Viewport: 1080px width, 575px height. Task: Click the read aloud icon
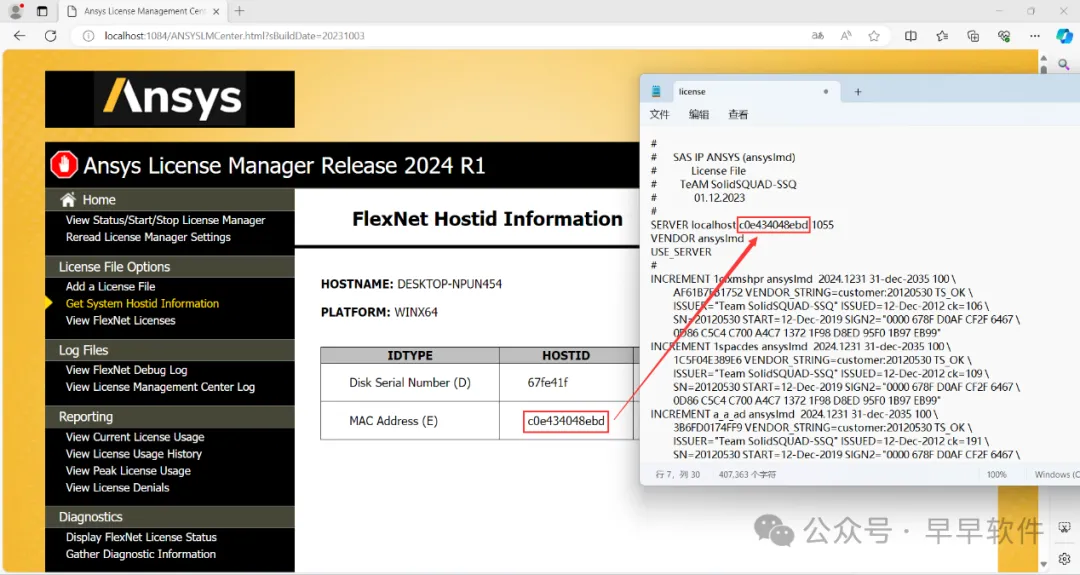pyautogui.click(x=846, y=36)
